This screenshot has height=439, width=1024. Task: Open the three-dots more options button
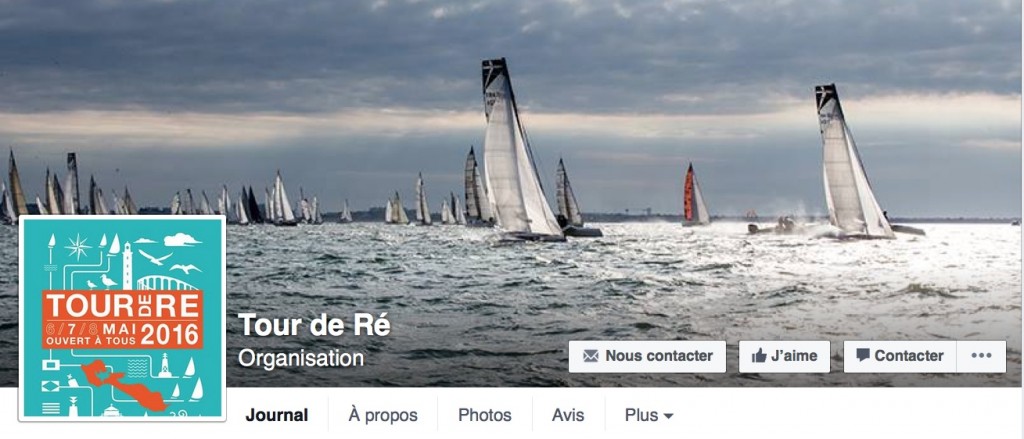point(981,356)
